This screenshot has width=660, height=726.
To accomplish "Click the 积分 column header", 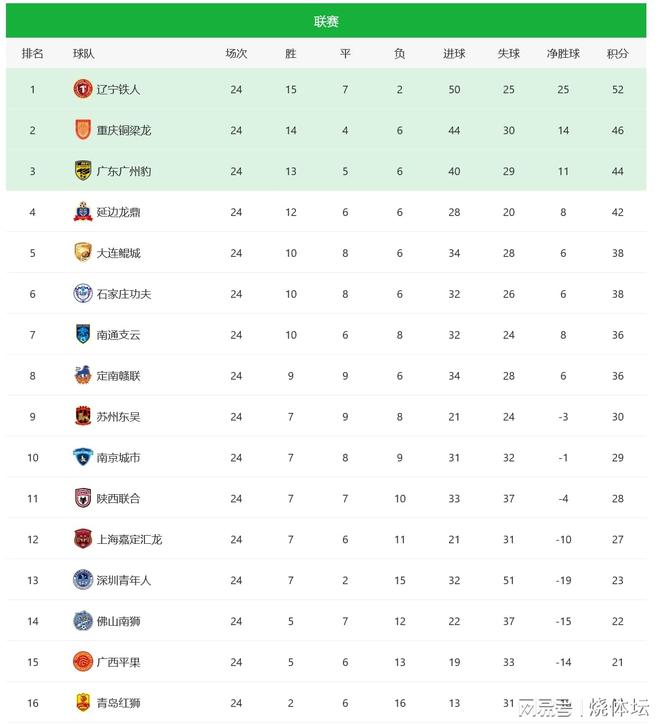I will [618, 53].
